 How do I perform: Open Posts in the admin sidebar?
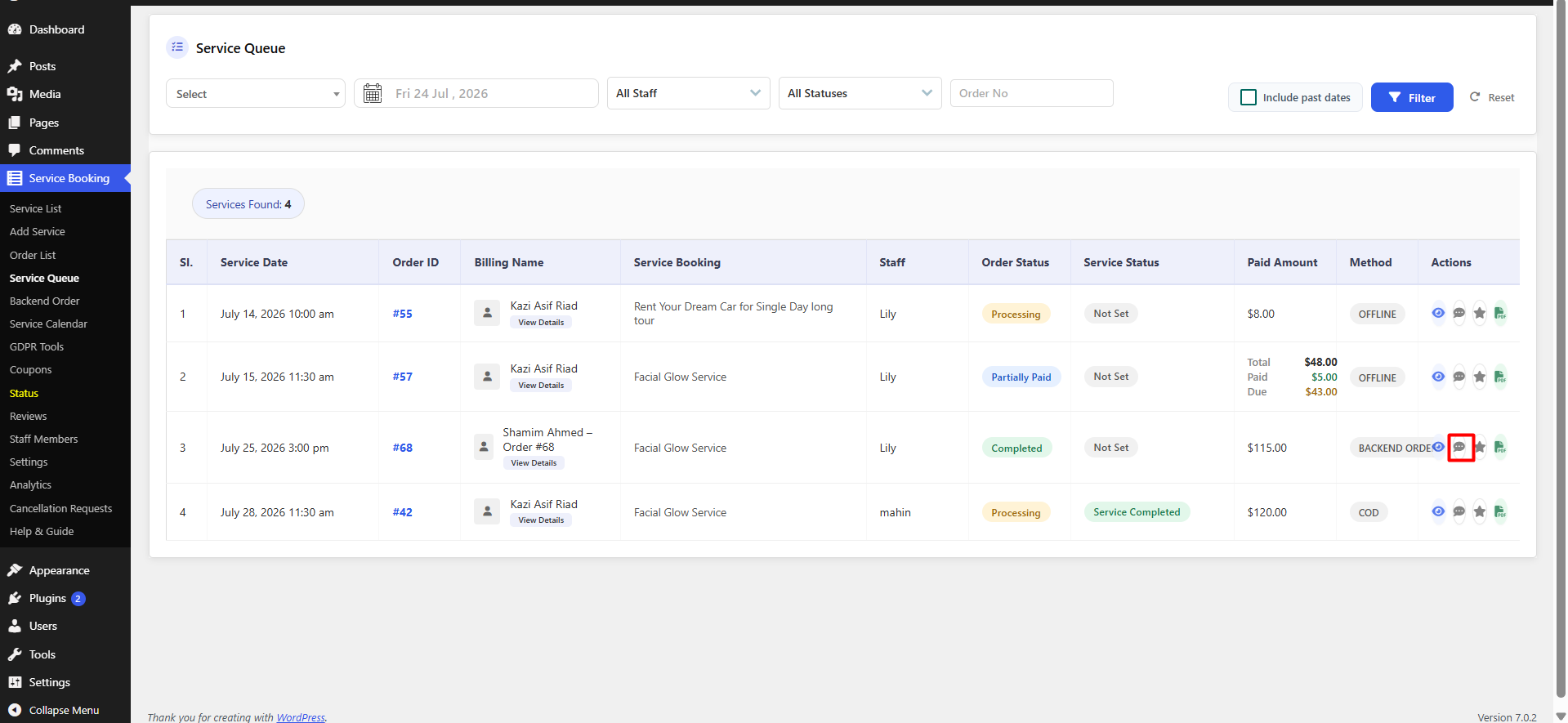(65, 66)
